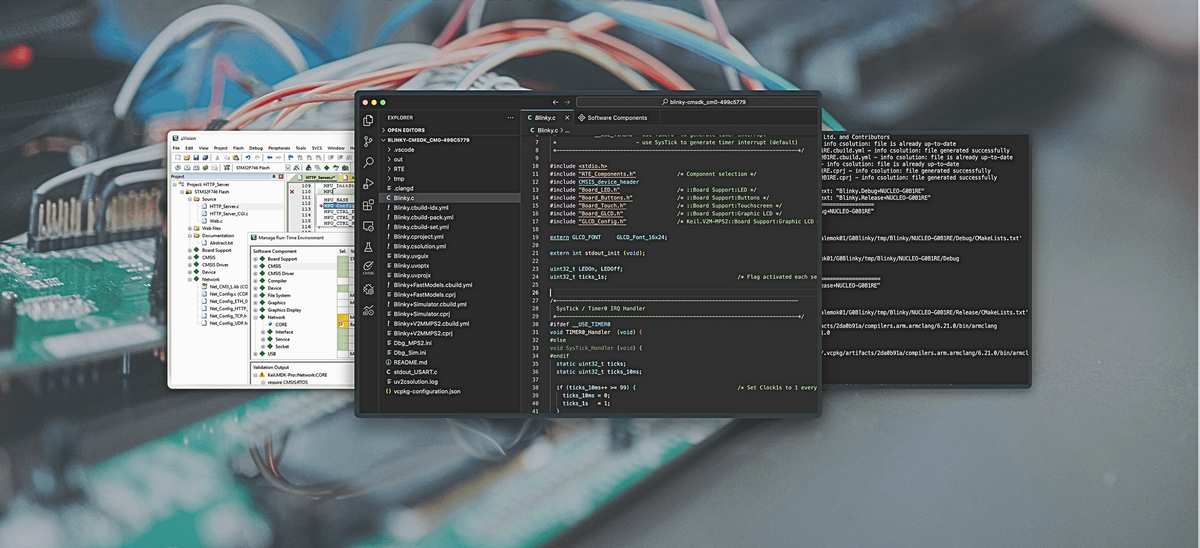
Task: Open README.md in the Explorer
Action: click(411, 362)
